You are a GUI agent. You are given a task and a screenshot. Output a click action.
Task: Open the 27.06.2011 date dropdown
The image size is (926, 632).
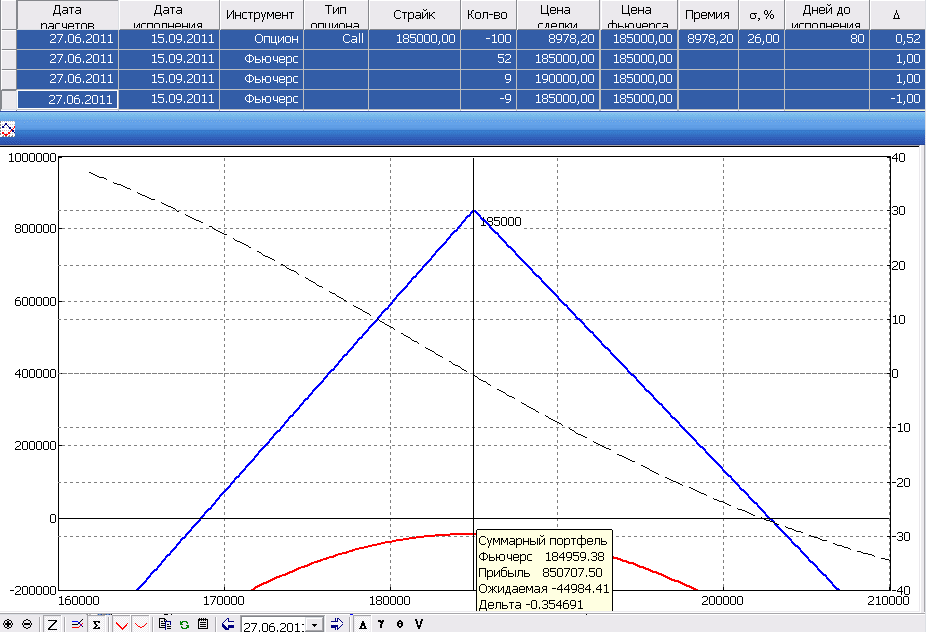coord(317,624)
